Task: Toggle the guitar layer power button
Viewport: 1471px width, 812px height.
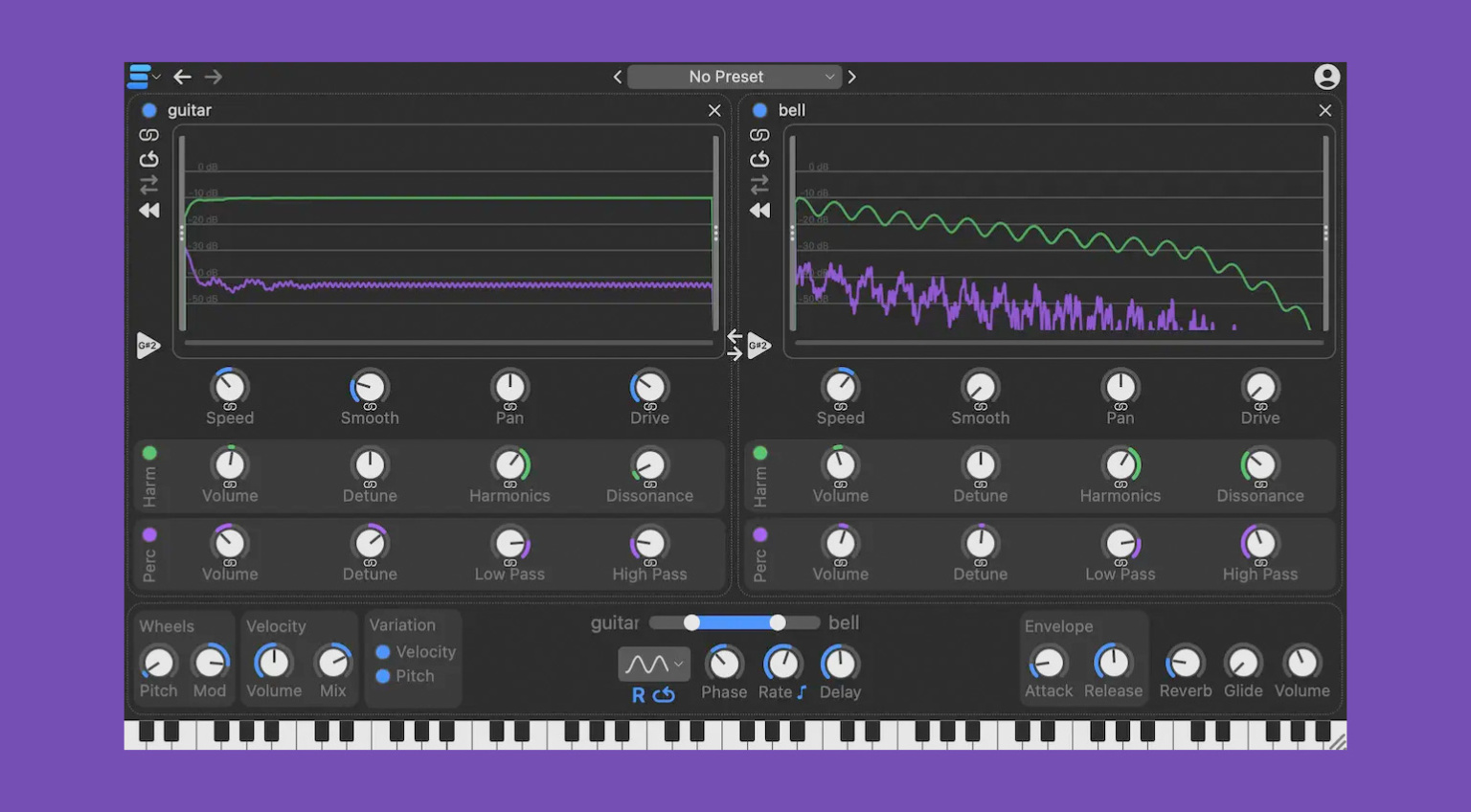Action: [x=149, y=110]
